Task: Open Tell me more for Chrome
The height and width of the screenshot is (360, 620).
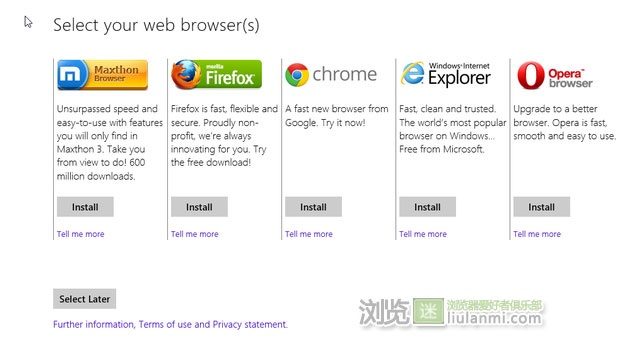Action: (309, 234)
